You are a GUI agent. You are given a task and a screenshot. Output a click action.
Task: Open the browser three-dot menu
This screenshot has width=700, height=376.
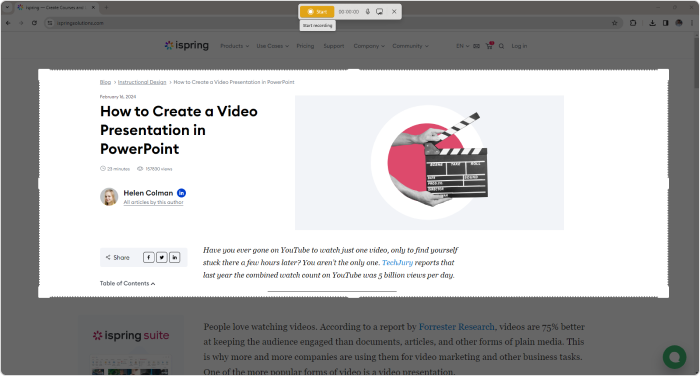click(692, 23)
